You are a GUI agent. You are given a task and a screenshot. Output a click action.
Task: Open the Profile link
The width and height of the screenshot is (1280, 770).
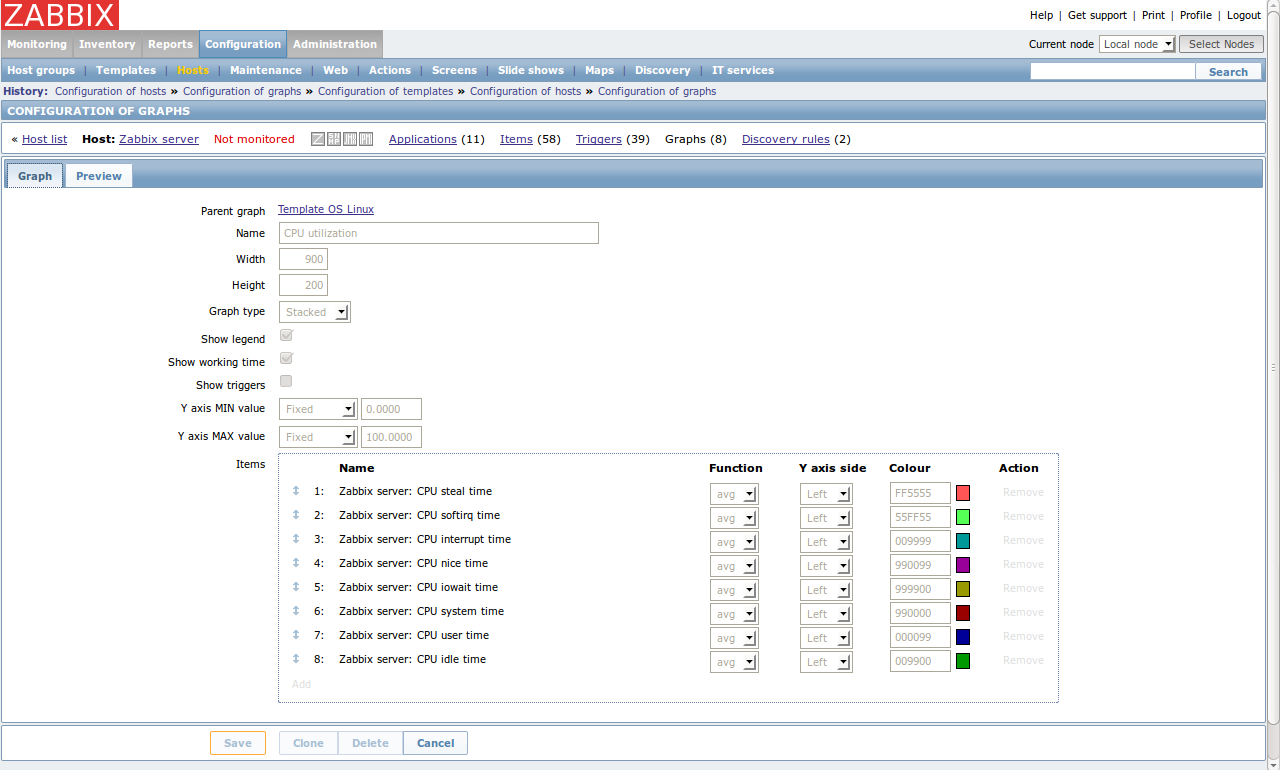[x=1196, y=15]
